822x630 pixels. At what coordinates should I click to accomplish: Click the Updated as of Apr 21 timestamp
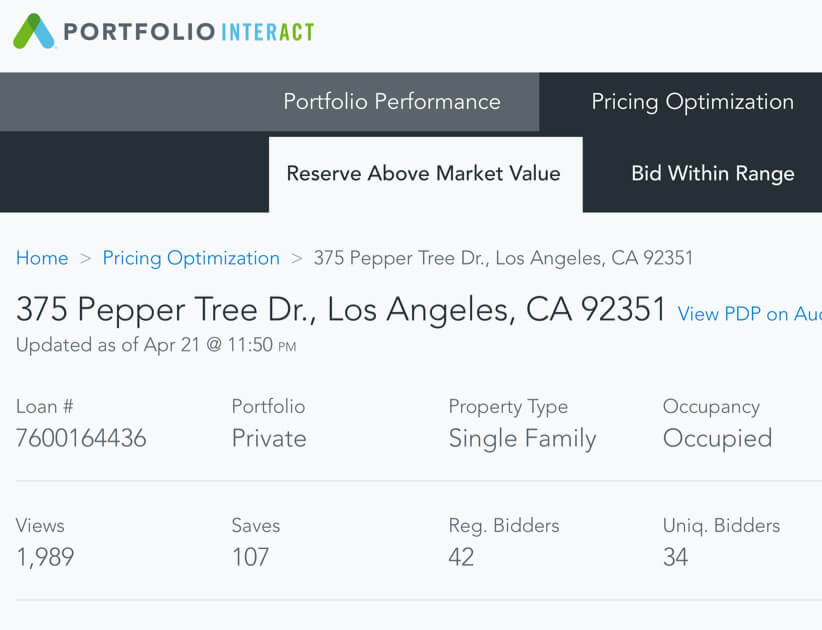pos(156,346)
